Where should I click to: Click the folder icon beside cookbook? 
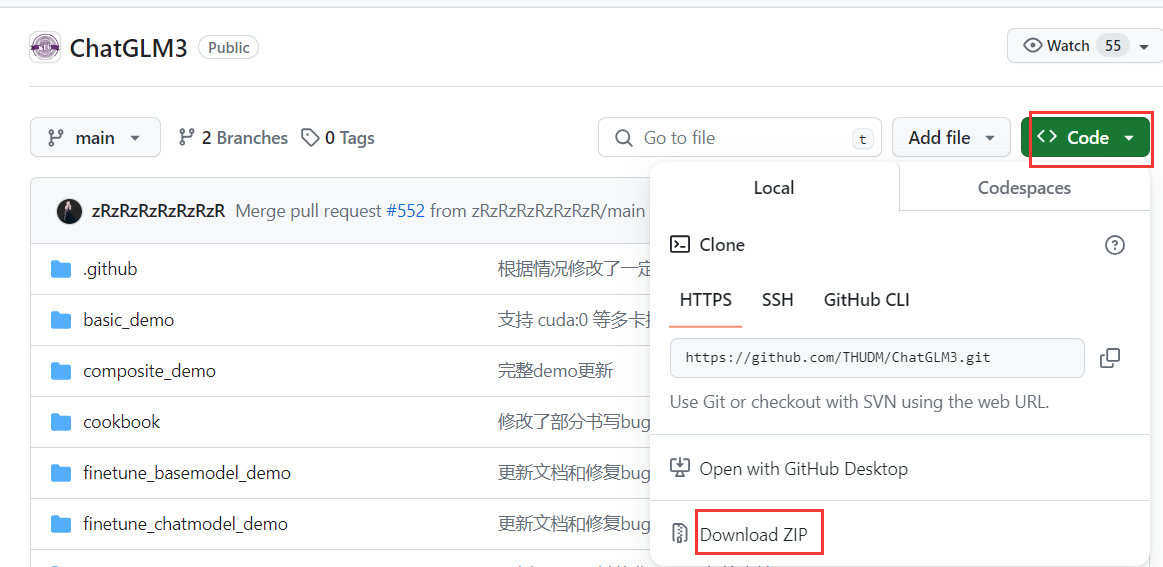pyautogui.click(x=61, y=422)
